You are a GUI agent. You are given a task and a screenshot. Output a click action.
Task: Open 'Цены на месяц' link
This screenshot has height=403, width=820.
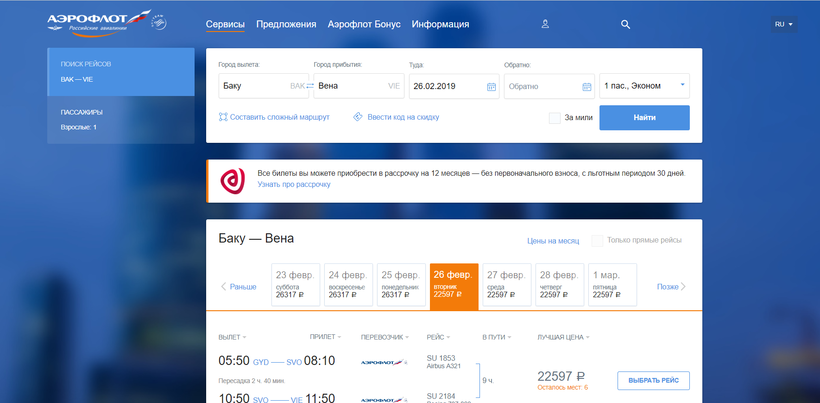point(553,241)
